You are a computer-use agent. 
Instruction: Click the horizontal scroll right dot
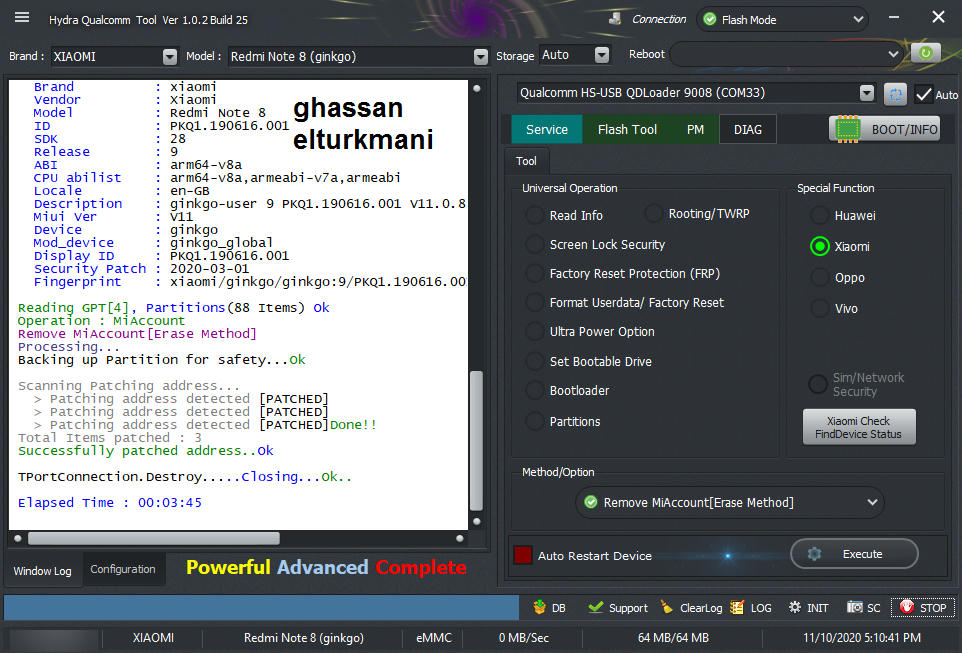460,538
